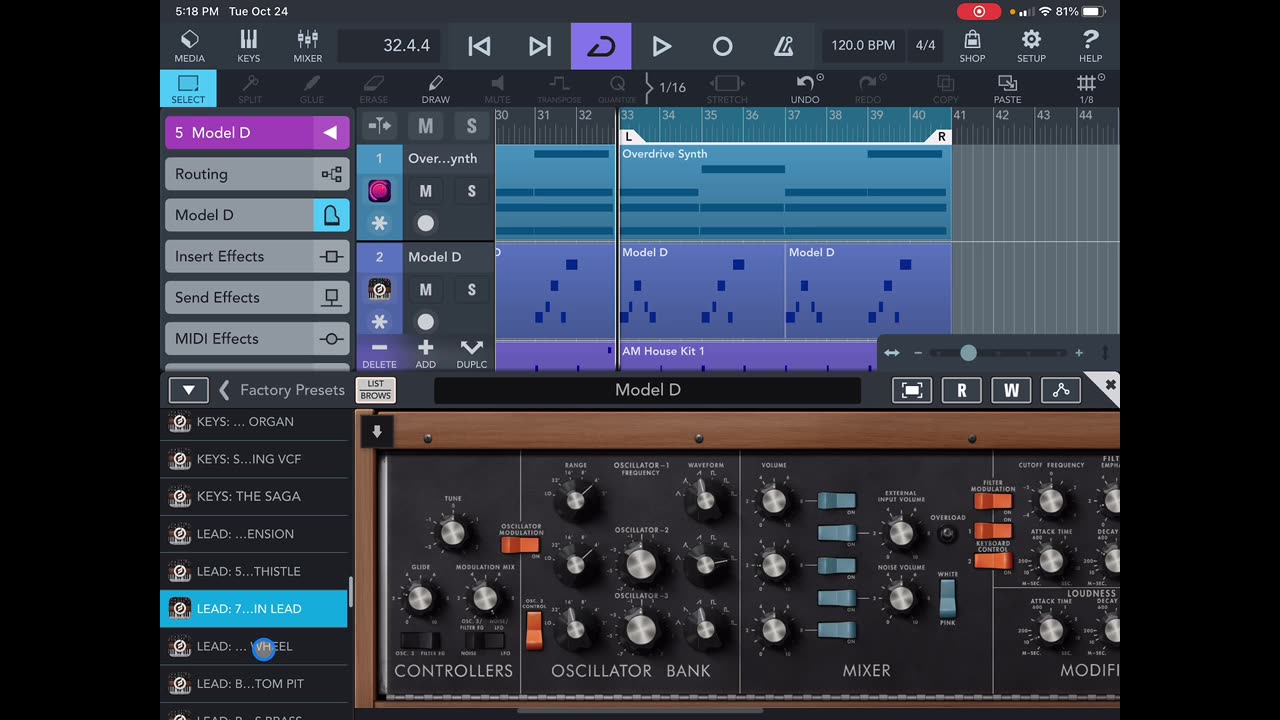Image resolution: width=1280 pixels, height=720 pixels.
Task: Open the Model D instrument section
Action: coord(257,215)
